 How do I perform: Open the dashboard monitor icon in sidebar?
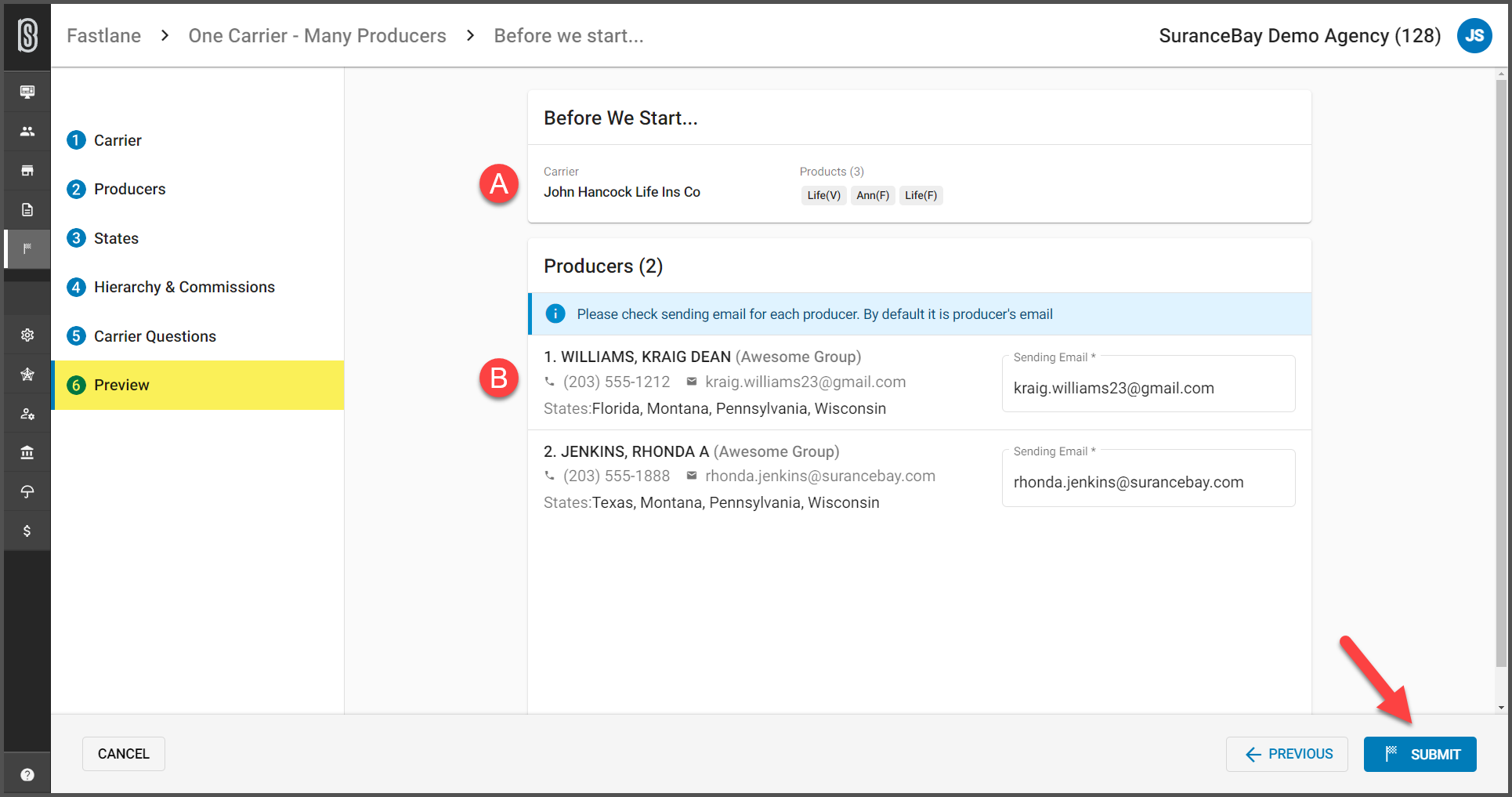coord(27,92)
